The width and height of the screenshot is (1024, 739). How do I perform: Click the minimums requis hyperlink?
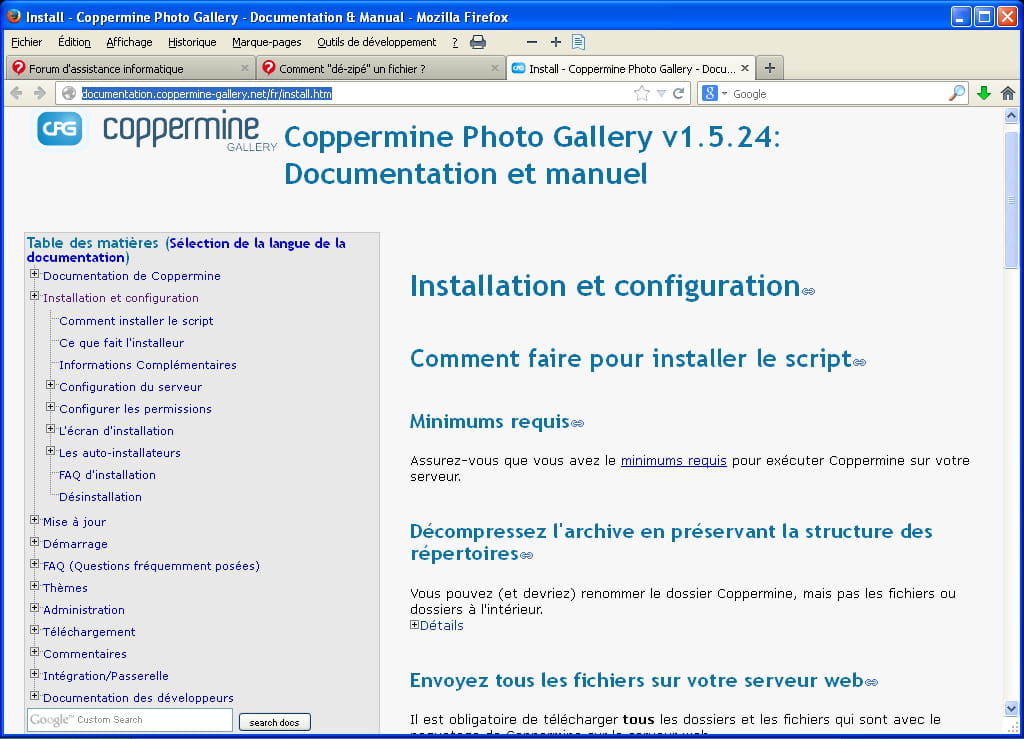[673, 461]
